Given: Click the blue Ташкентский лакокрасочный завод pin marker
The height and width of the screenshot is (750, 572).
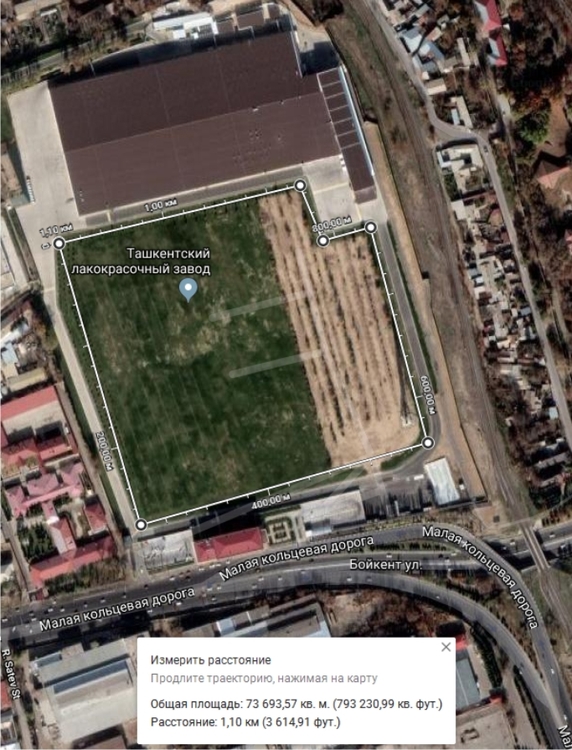Looking at the screenshot, I should 188,289.
